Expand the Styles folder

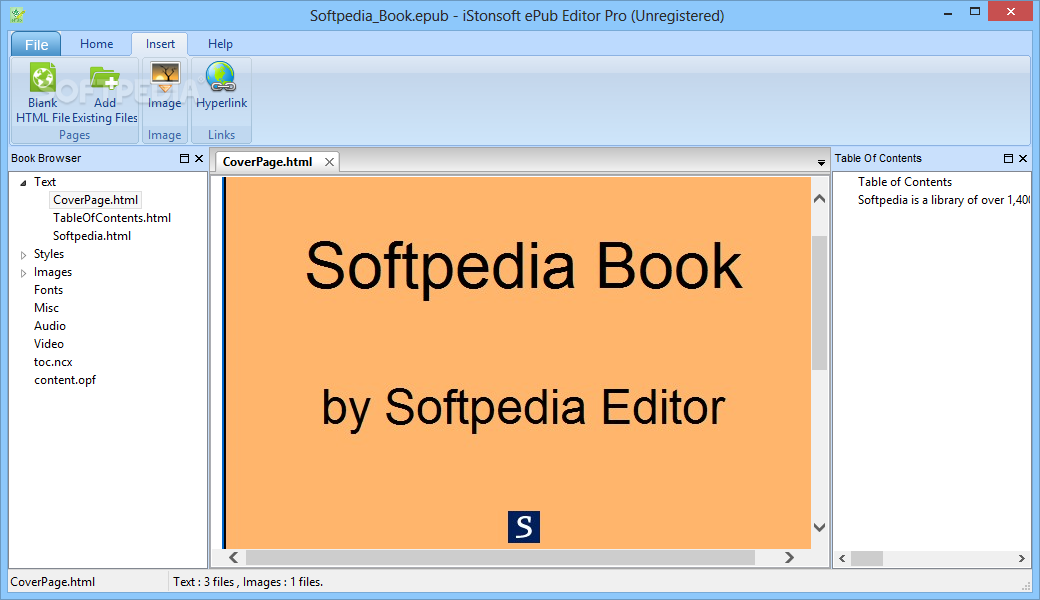pos(23,255)
